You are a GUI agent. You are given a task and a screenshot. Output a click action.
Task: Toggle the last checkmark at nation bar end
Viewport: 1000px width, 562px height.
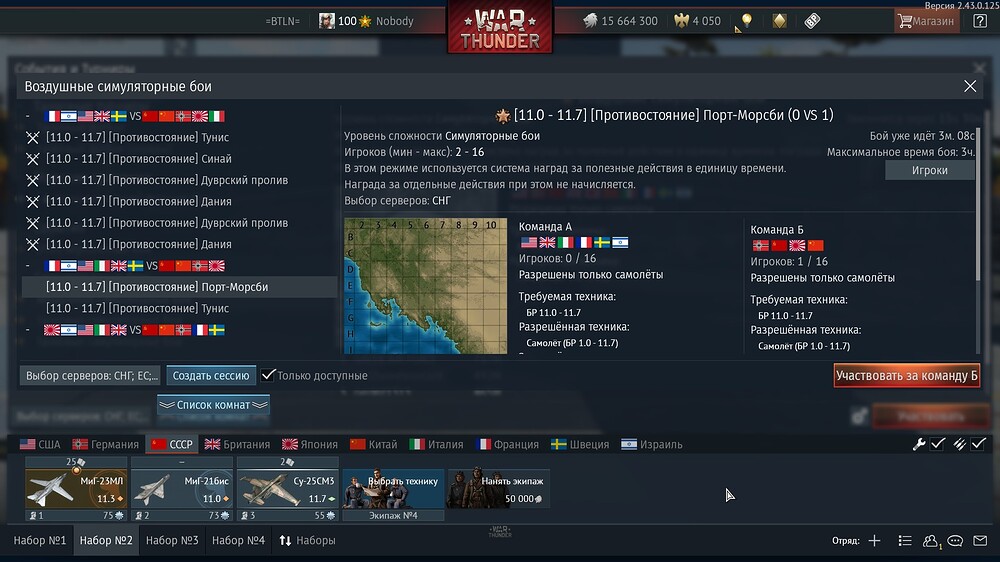(978, 443)
